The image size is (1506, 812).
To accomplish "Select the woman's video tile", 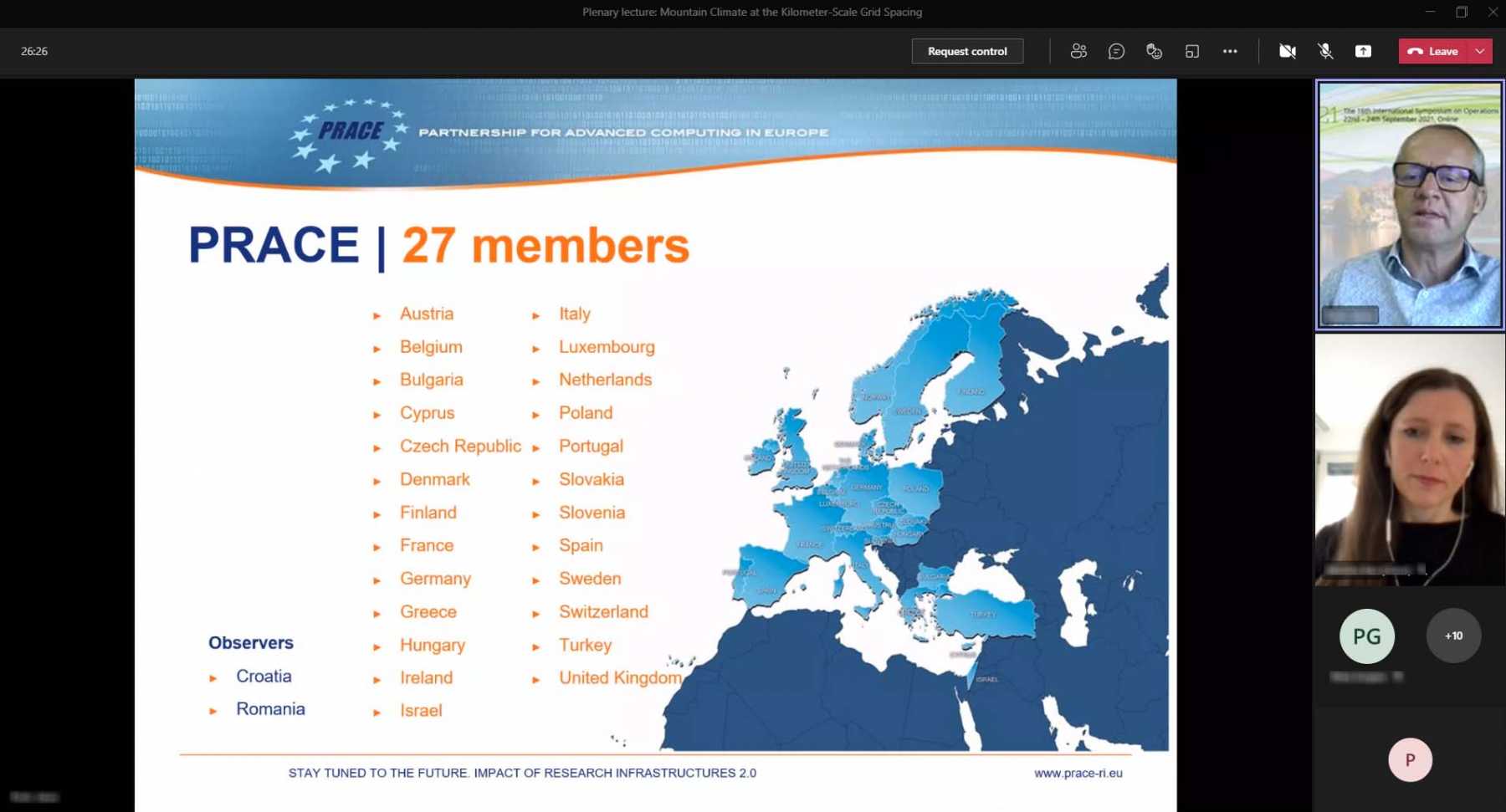I will (1410, 460).
